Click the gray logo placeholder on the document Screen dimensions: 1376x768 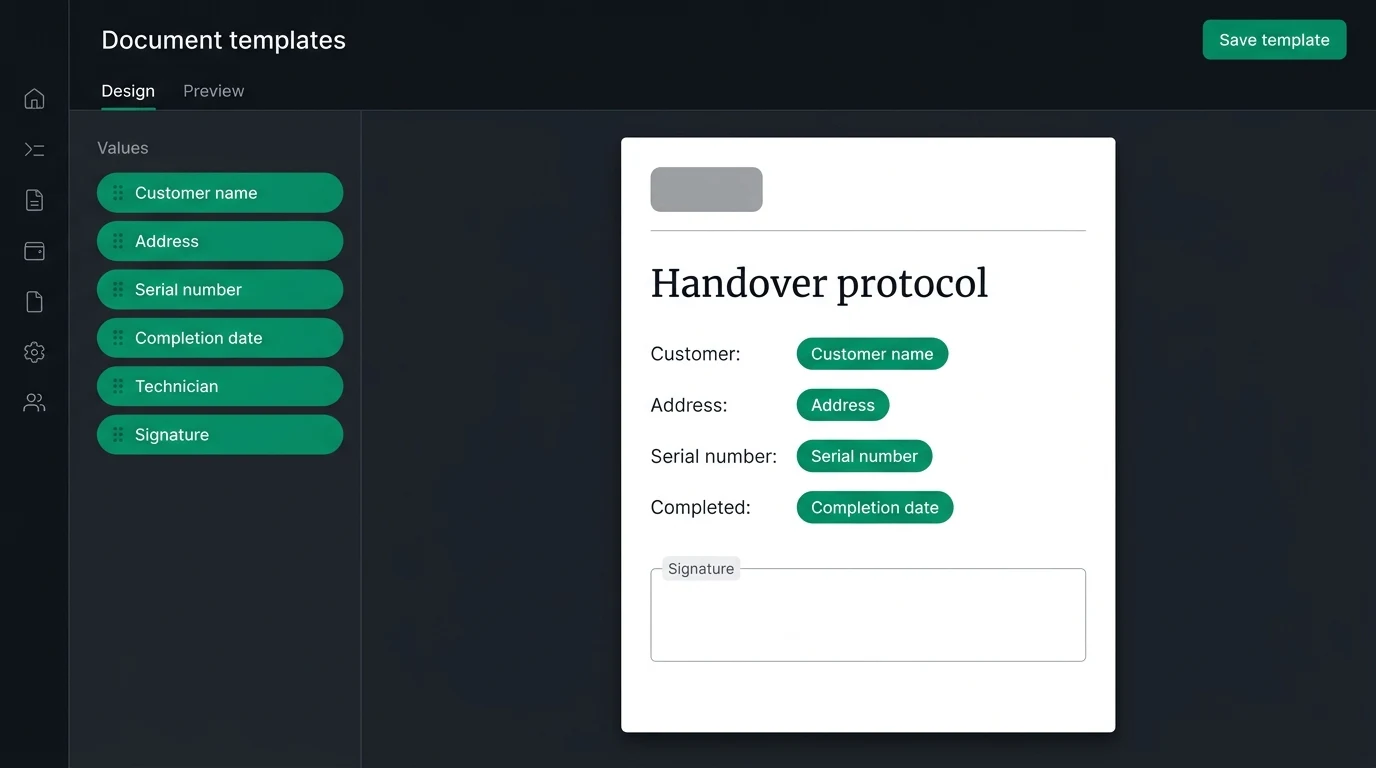[x=706, y=189]
